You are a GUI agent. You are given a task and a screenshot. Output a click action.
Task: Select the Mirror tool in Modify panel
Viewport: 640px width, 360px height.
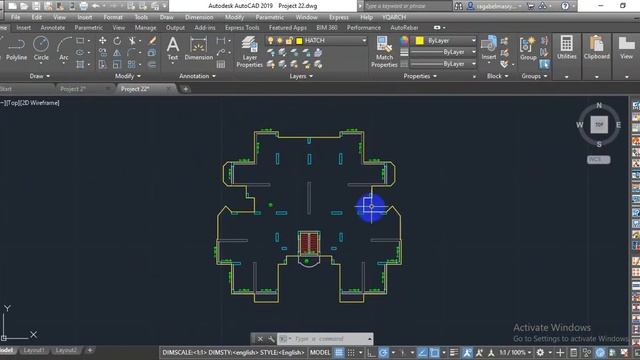tap(117, 53)
